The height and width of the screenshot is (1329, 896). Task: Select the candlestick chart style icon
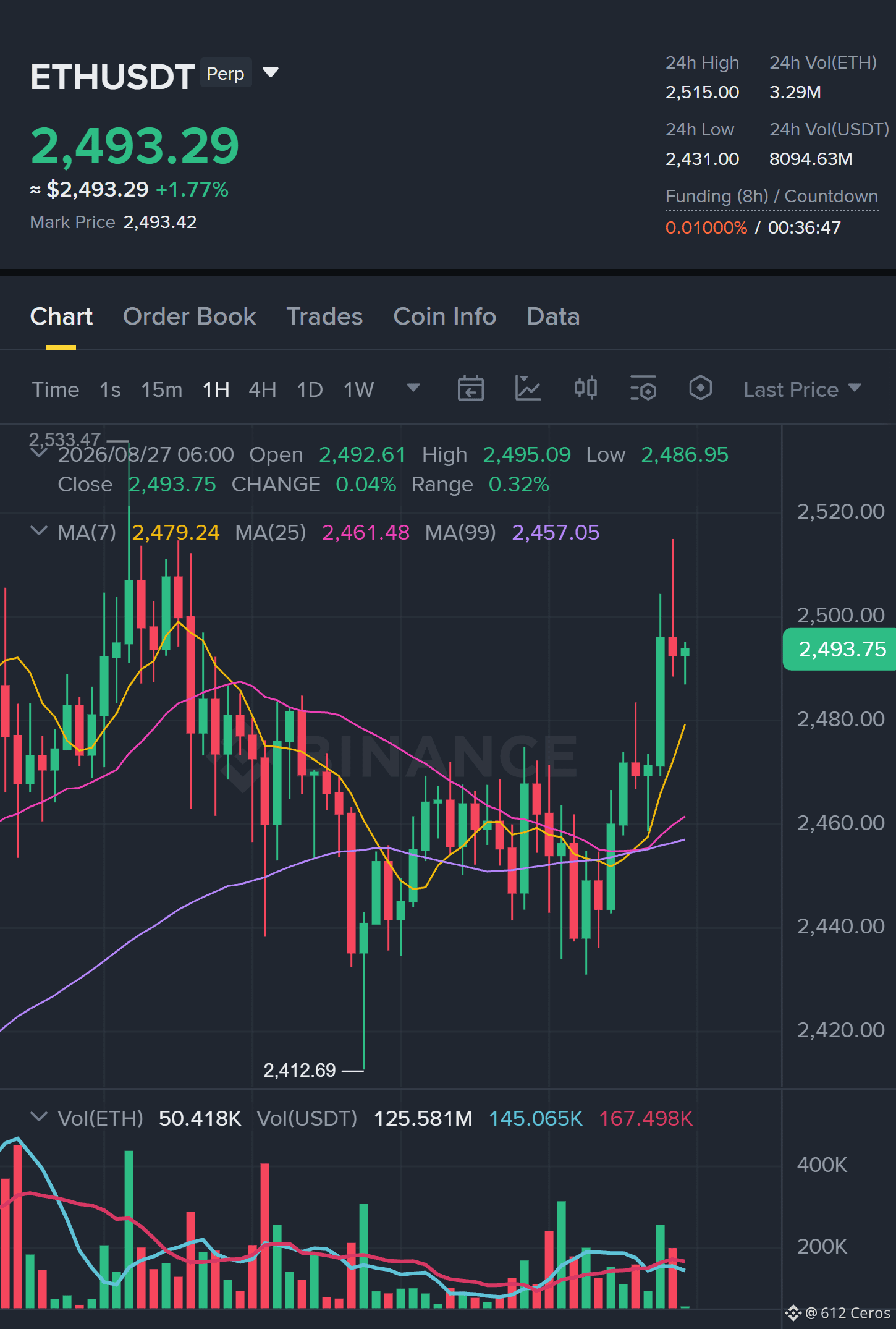pyautogui.click(x=585, y=388)
